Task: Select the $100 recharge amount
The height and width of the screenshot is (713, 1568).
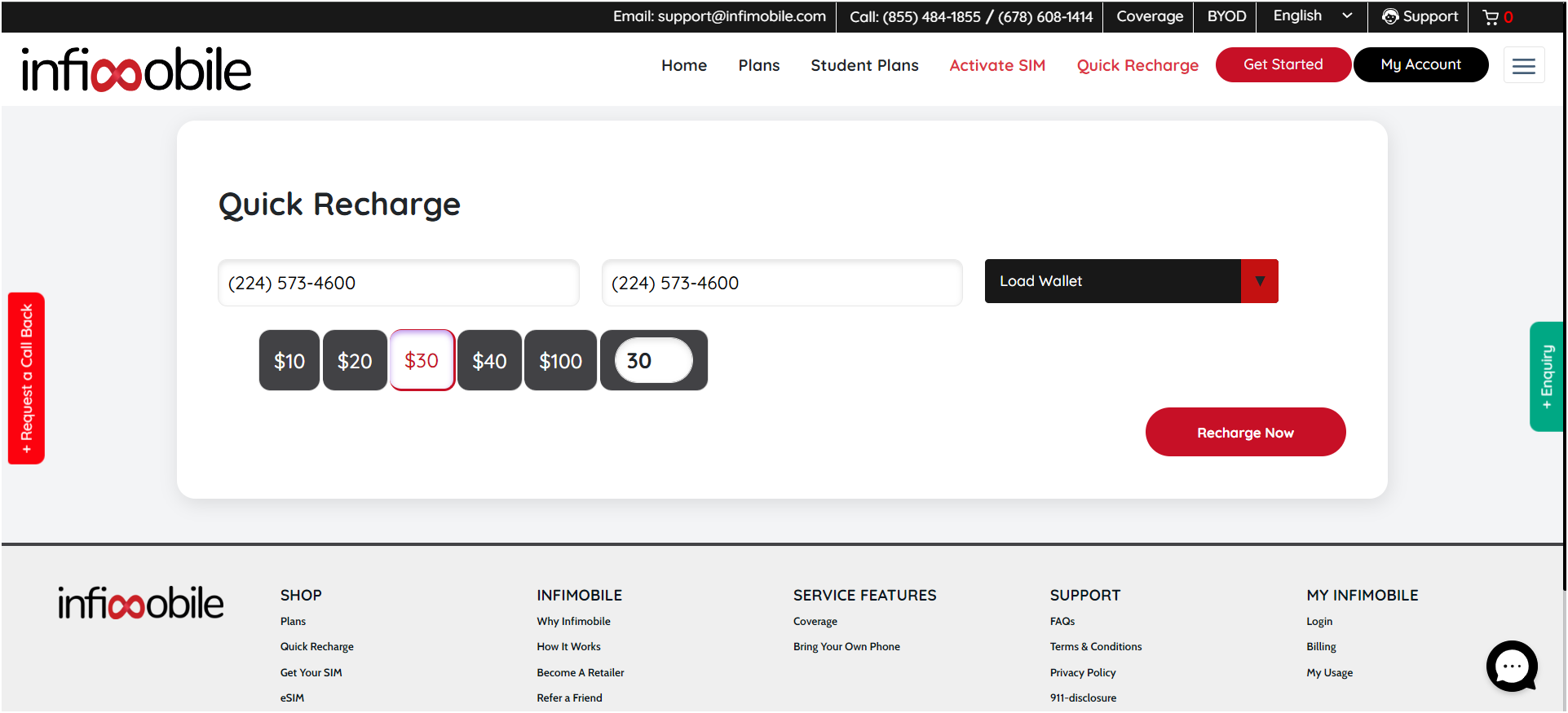Action: coord(560,360)
